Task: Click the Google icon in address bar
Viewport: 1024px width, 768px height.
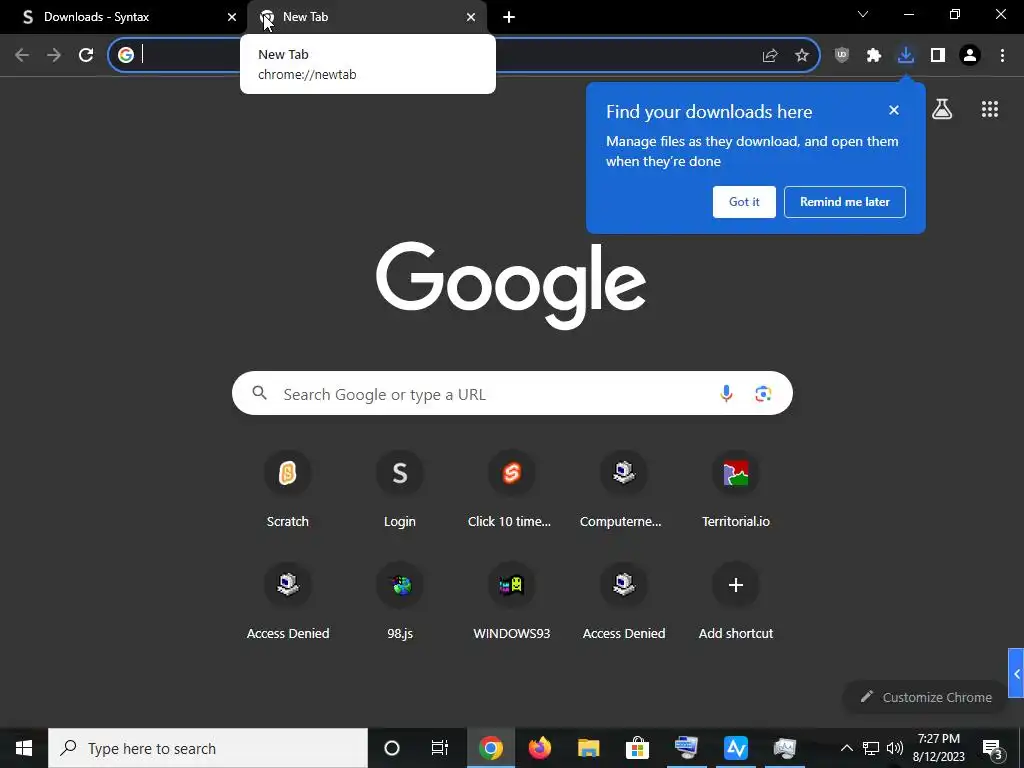Action: 126,55
